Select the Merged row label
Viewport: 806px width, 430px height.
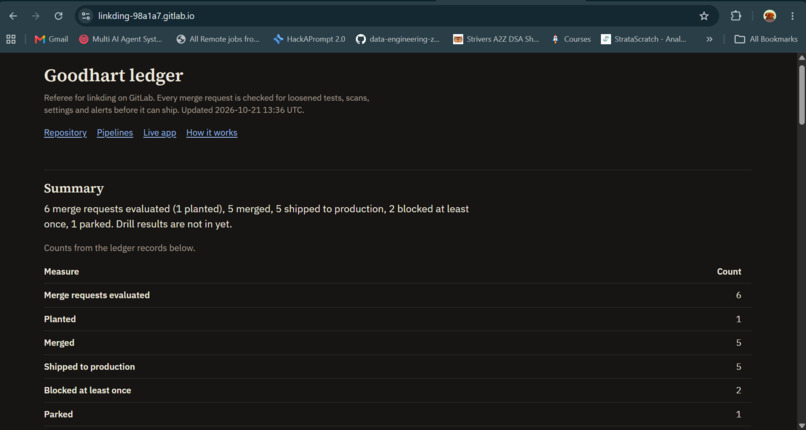coord(59,343)
